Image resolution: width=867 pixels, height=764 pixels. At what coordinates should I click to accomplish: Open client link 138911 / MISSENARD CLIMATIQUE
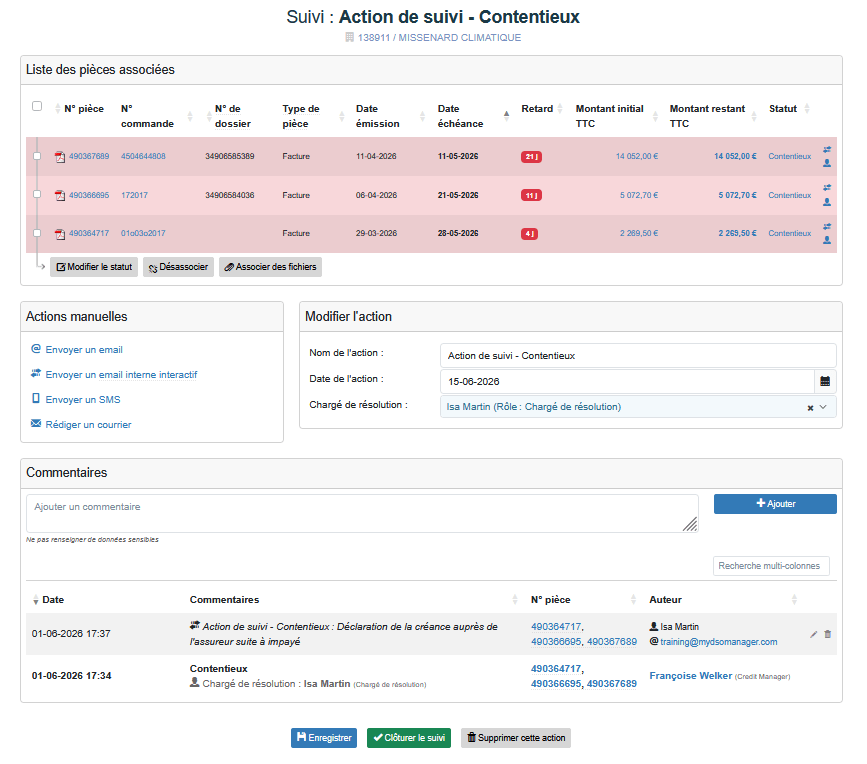[x=439, y=38]
